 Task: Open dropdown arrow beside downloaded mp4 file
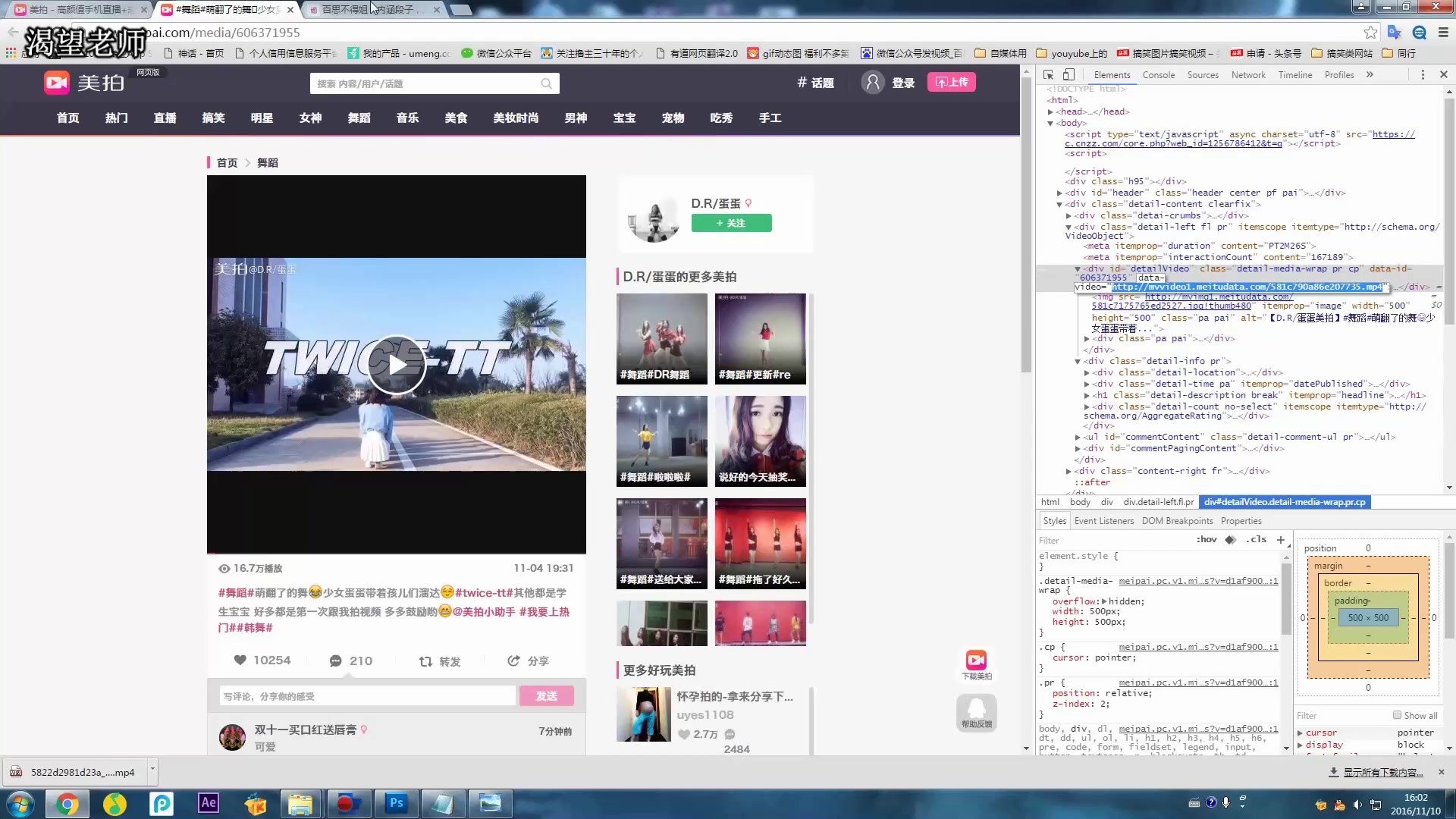click(152, 770)
